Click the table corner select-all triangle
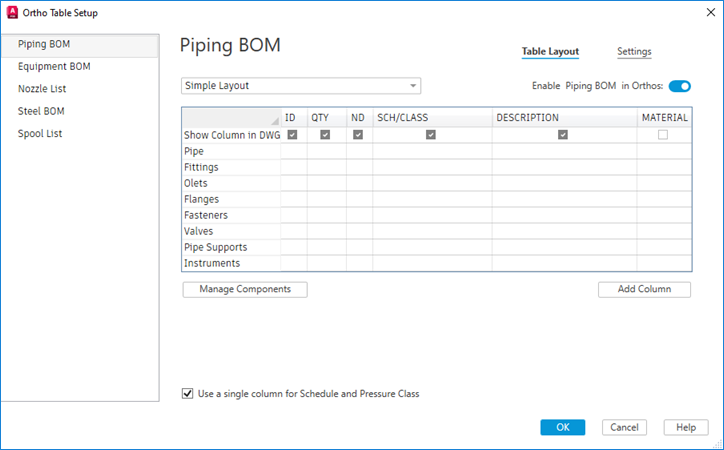The height and width of the screenshot is (450, 724). click(x=273, y=121)
